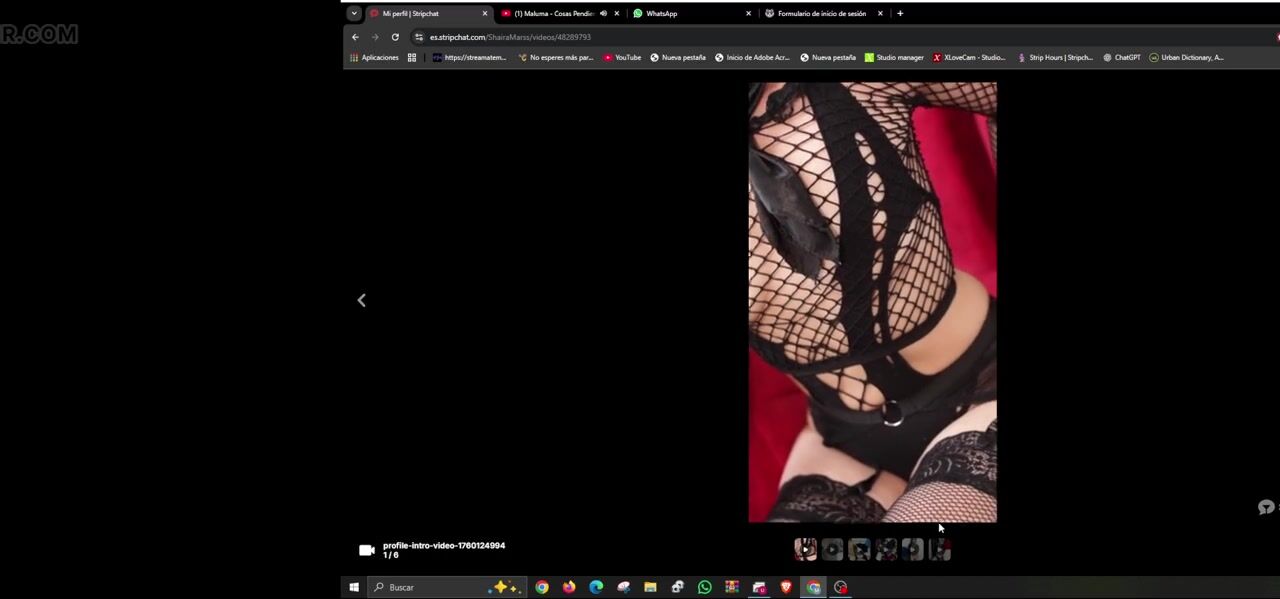
Task: Reload the current page
Action: tap(395, 37)
